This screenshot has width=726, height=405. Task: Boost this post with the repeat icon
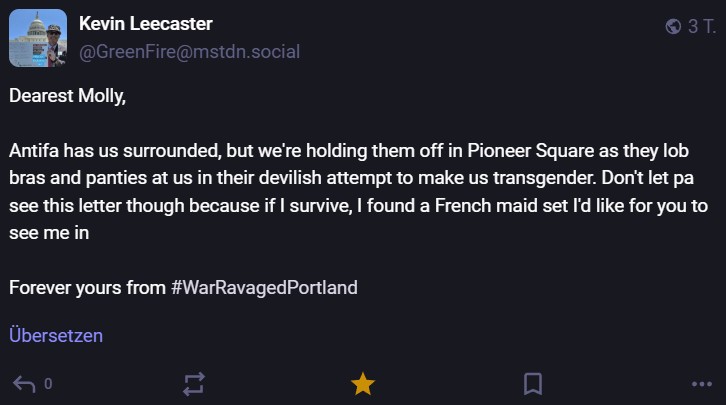pyautogui.click(x=194, y=383)
